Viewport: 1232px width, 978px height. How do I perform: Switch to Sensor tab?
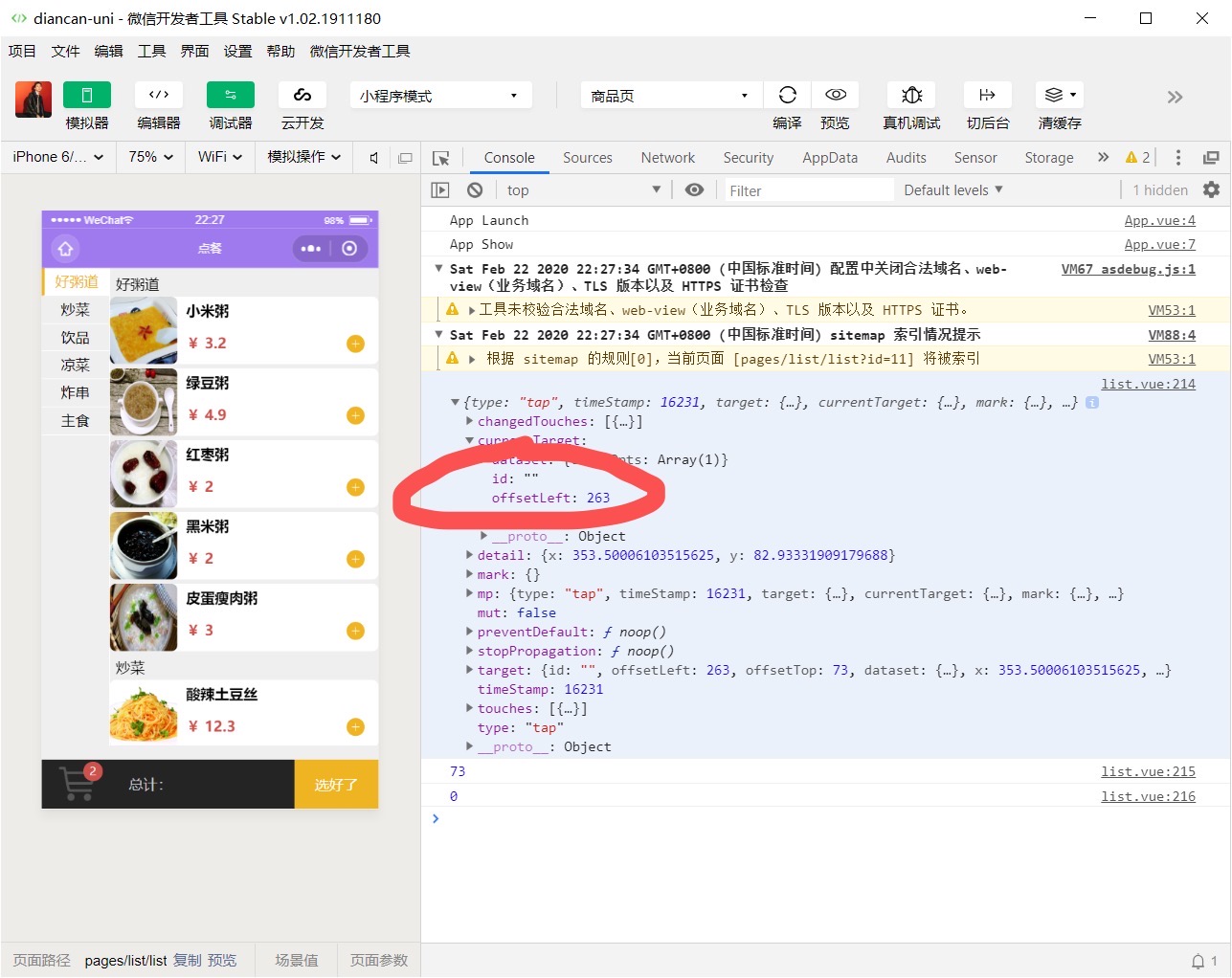click(975, 158)
